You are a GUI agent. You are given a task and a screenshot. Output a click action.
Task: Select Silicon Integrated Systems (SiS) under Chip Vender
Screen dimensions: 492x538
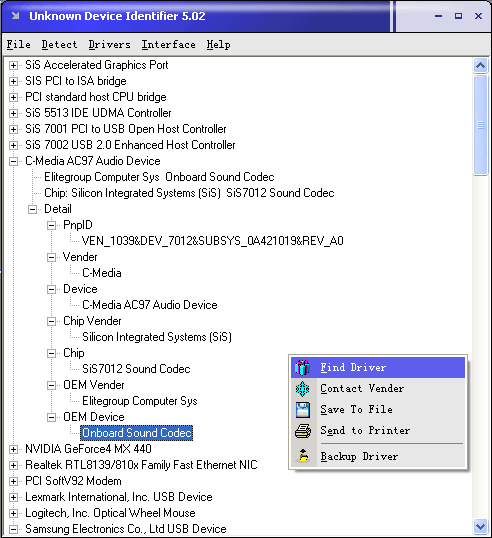click(157, 337)
